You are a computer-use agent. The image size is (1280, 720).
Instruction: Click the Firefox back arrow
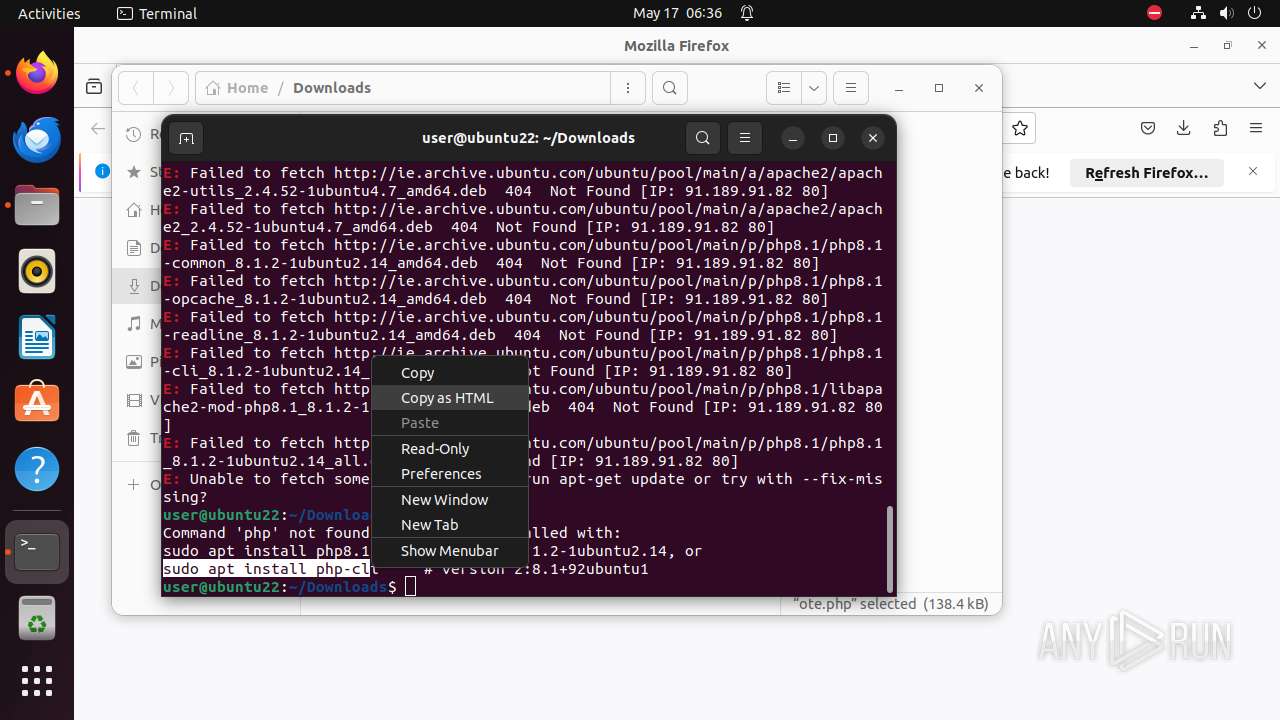click(x=98, y=128)
